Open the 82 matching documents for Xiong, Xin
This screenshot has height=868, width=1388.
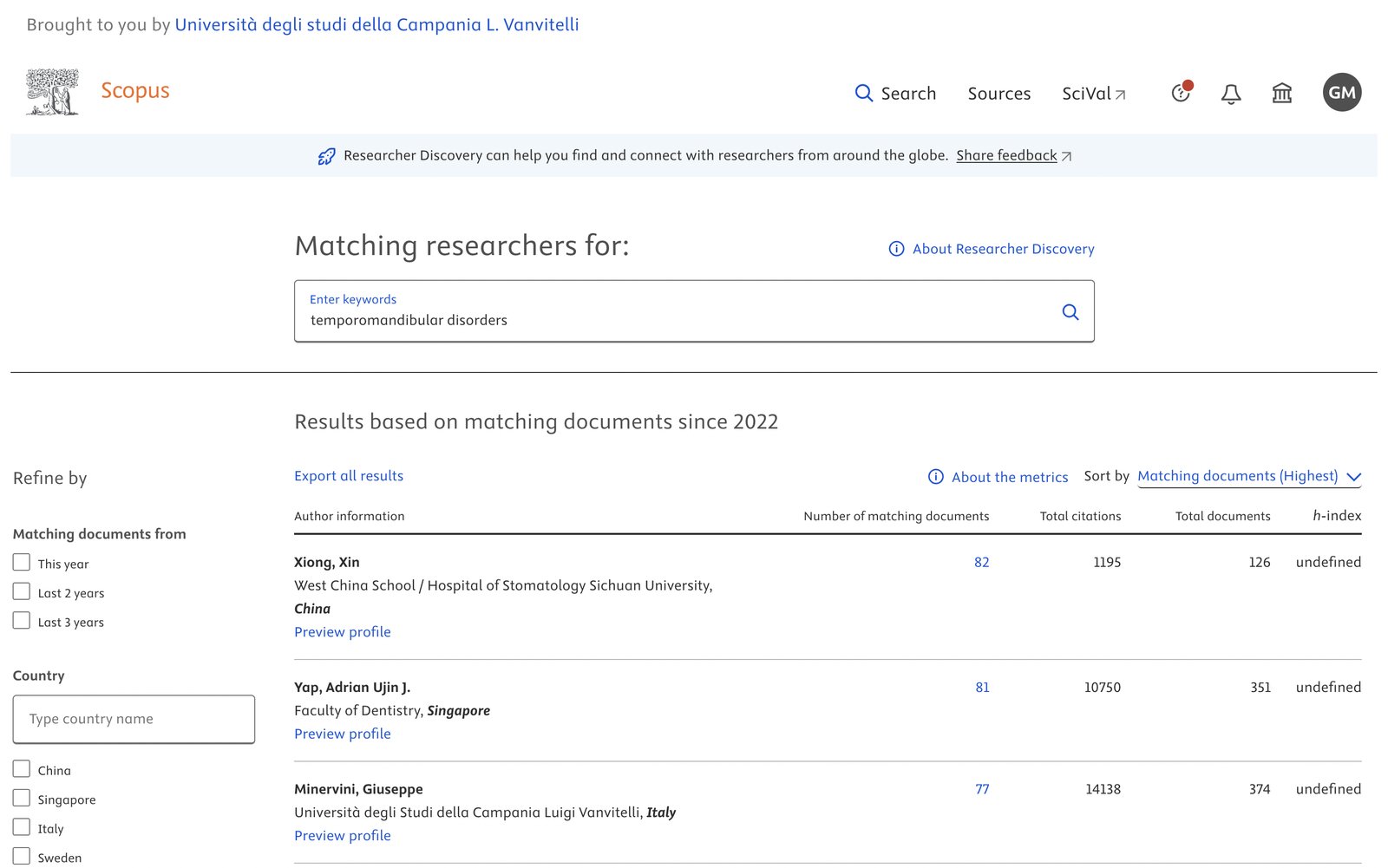(x=981, y=562)
